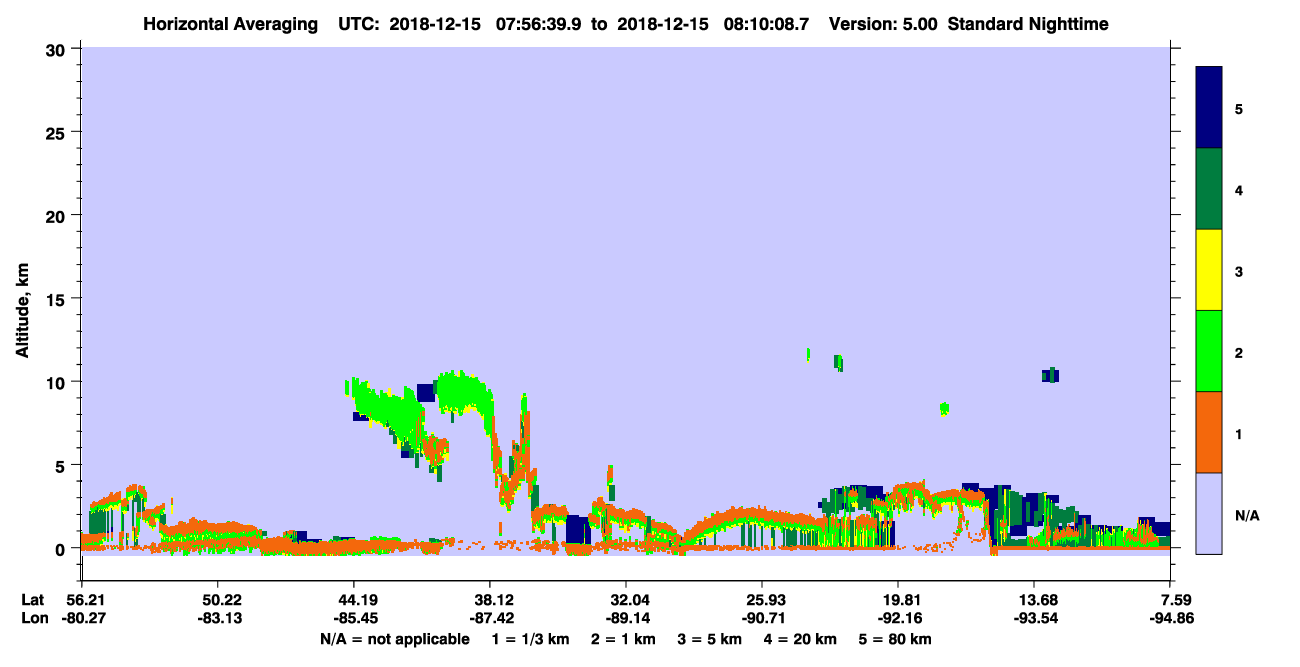Click the '1 = 1/3 km' legend entry

click(x=530, y=639)
